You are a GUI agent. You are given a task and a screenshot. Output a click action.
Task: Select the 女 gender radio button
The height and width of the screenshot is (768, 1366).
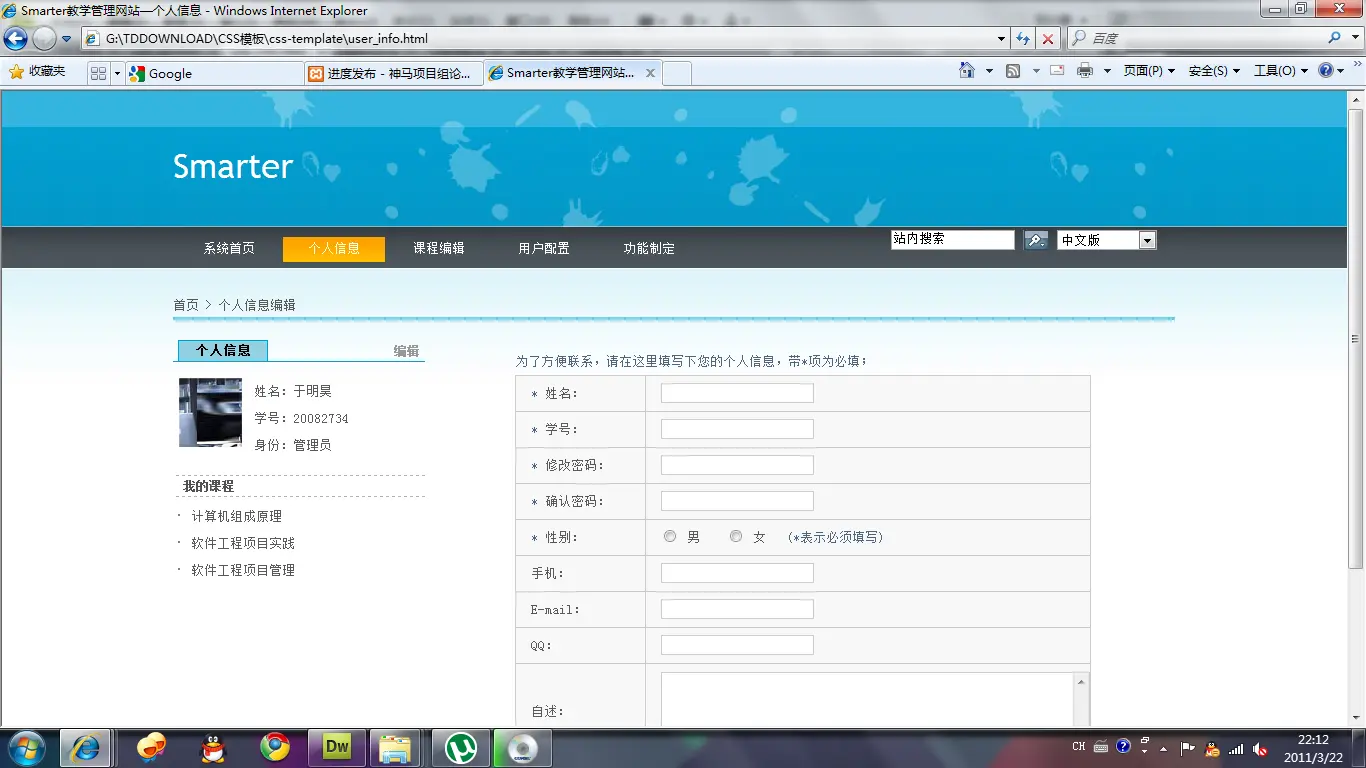736,537
